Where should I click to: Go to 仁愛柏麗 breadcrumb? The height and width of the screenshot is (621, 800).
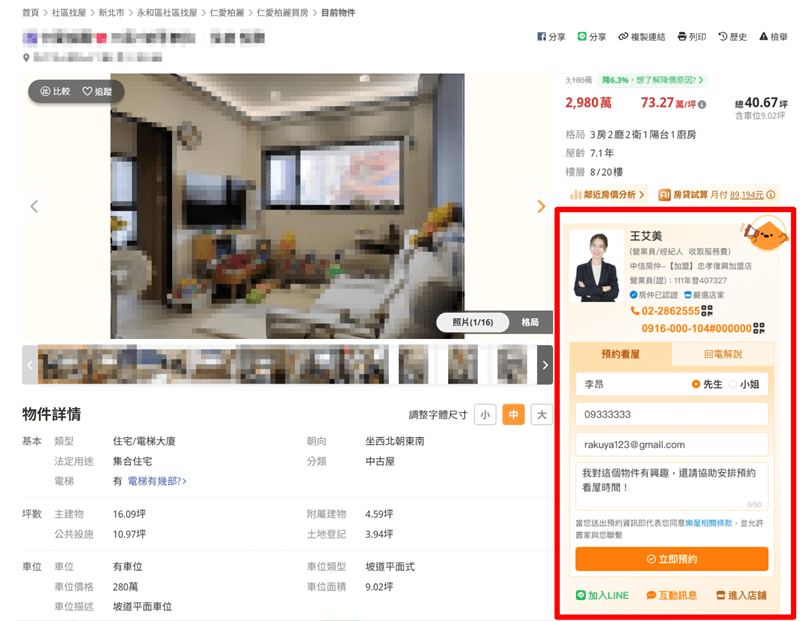[227, 13]
